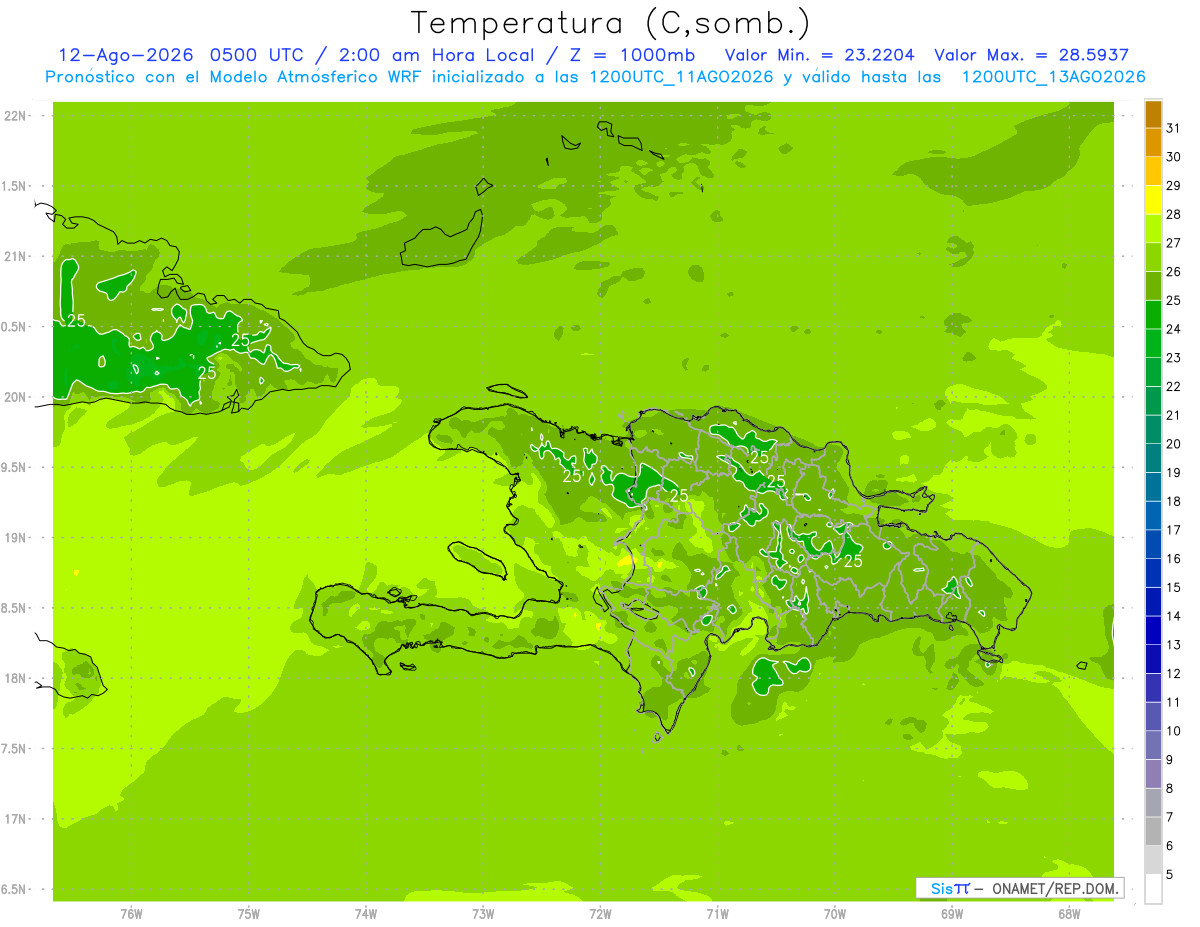Click the teal 19 degree legend swatch
1200x927 pixels.
pos(1153,459)
